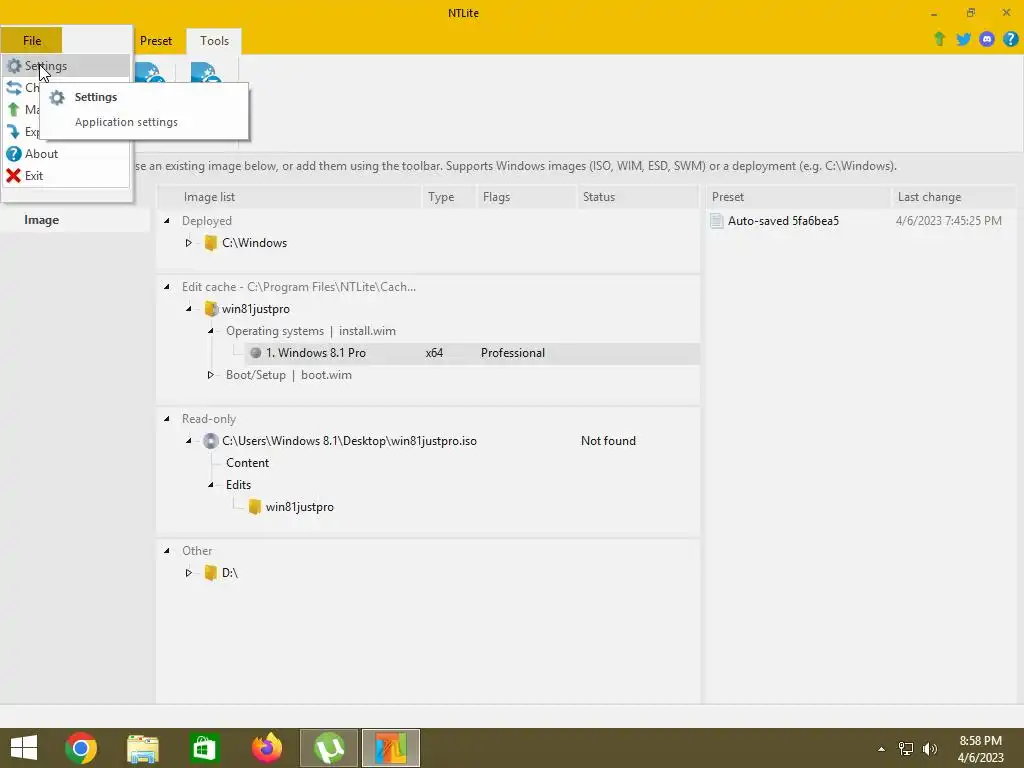Click the volume speaker tray icon
Viewport: 1024px width, 768px height.
point(929,749)
